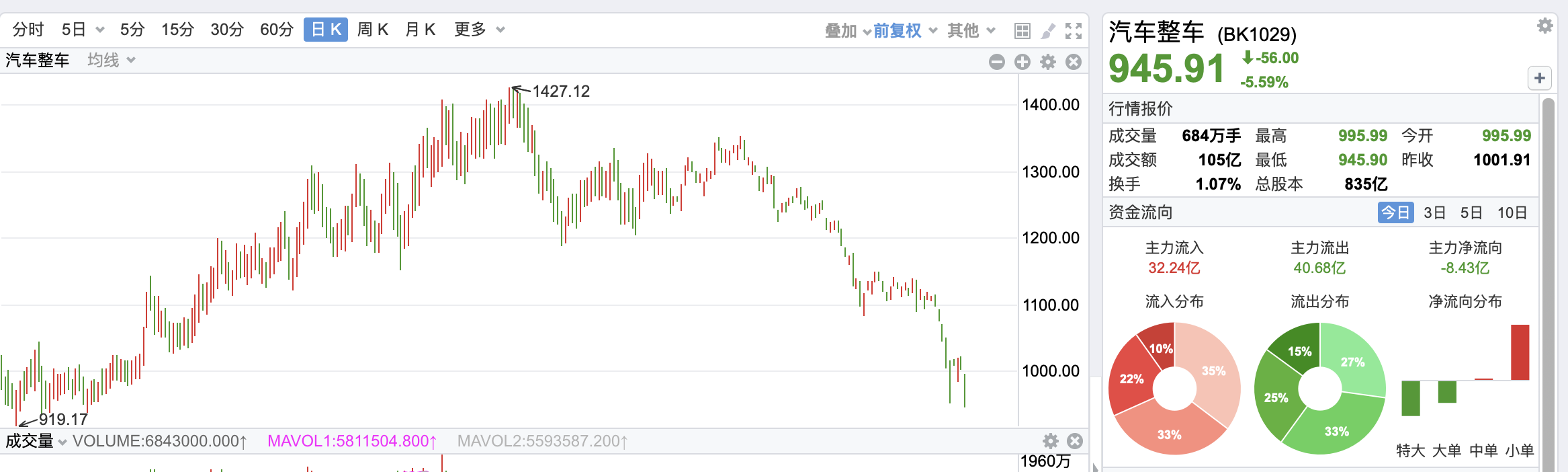Add 汽车整车 to watchlist with plus button
The image size is (1568, 472).
click(1539, 78)
